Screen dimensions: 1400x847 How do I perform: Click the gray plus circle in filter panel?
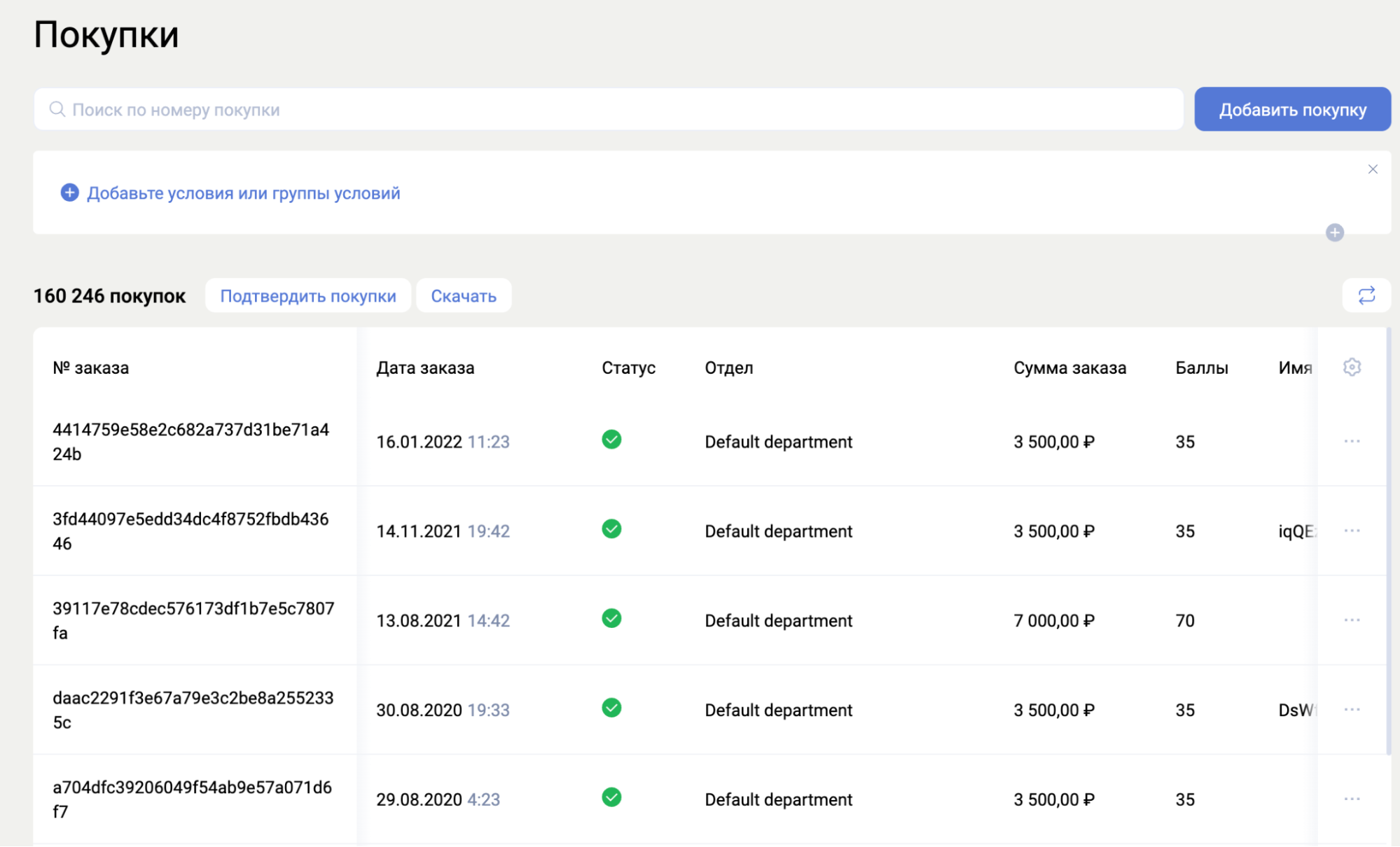pyautogui.click(x=1334, y=232)
